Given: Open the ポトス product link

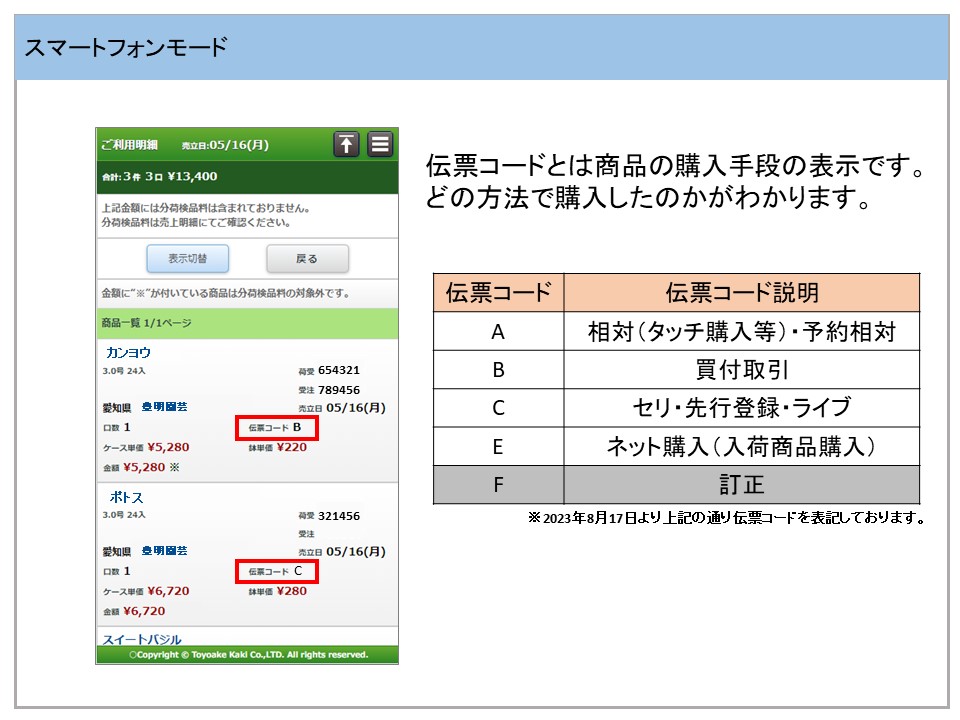Looking at the screenshot, I should click(125, 497).
